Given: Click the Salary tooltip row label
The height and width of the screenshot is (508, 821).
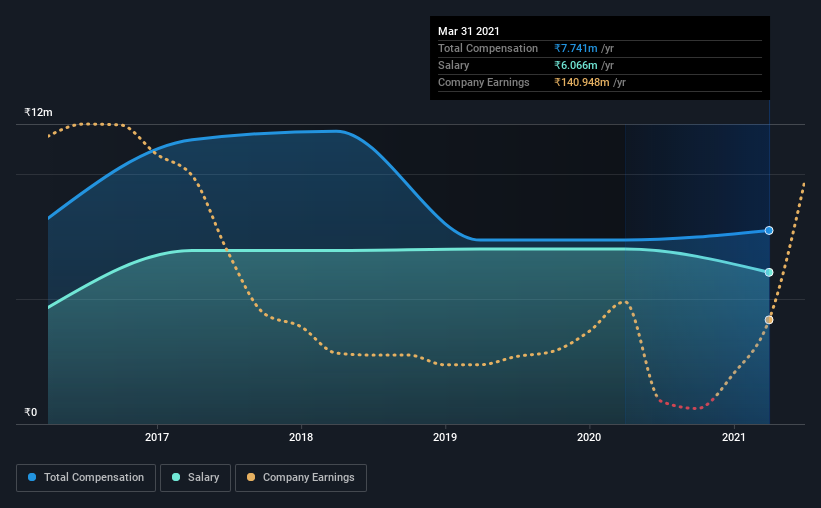Looking at the screenshot, I should tap(453, 65).
